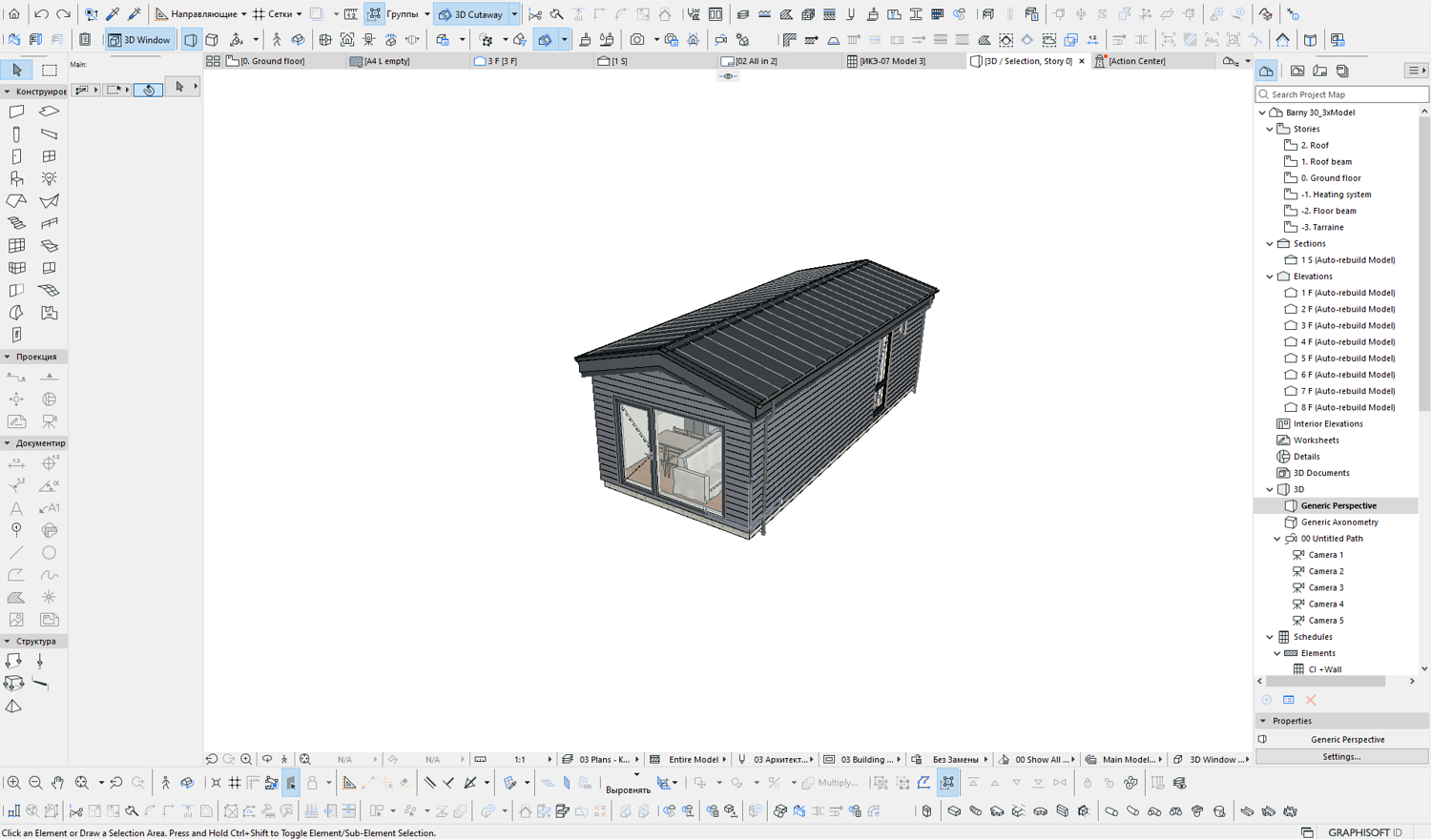This screenshot has height=840, width=1431.
Task: Toggle Suspend Groups icon
Action: tap(374, 14)
